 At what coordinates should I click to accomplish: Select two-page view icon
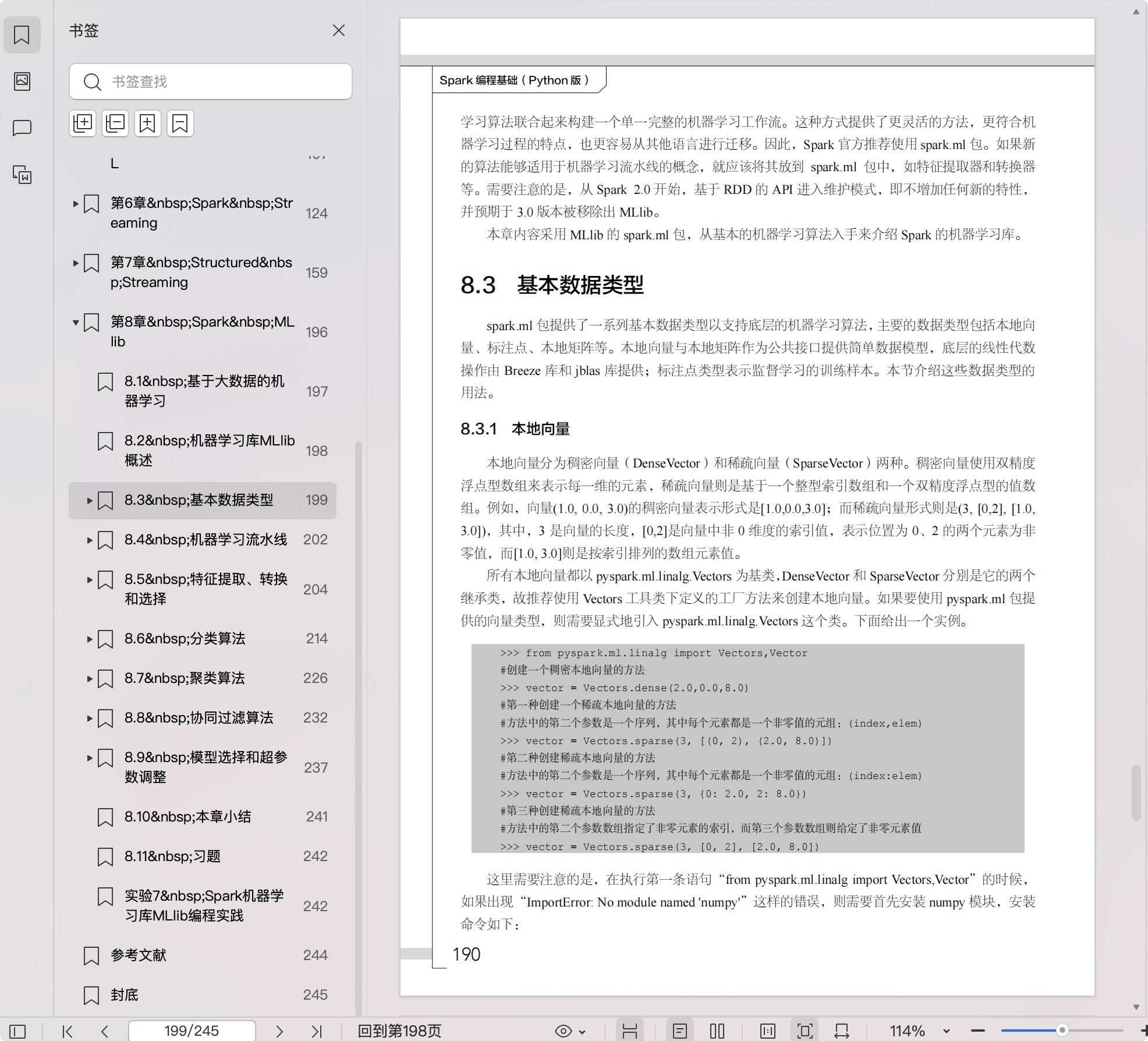pos(717,1032)
